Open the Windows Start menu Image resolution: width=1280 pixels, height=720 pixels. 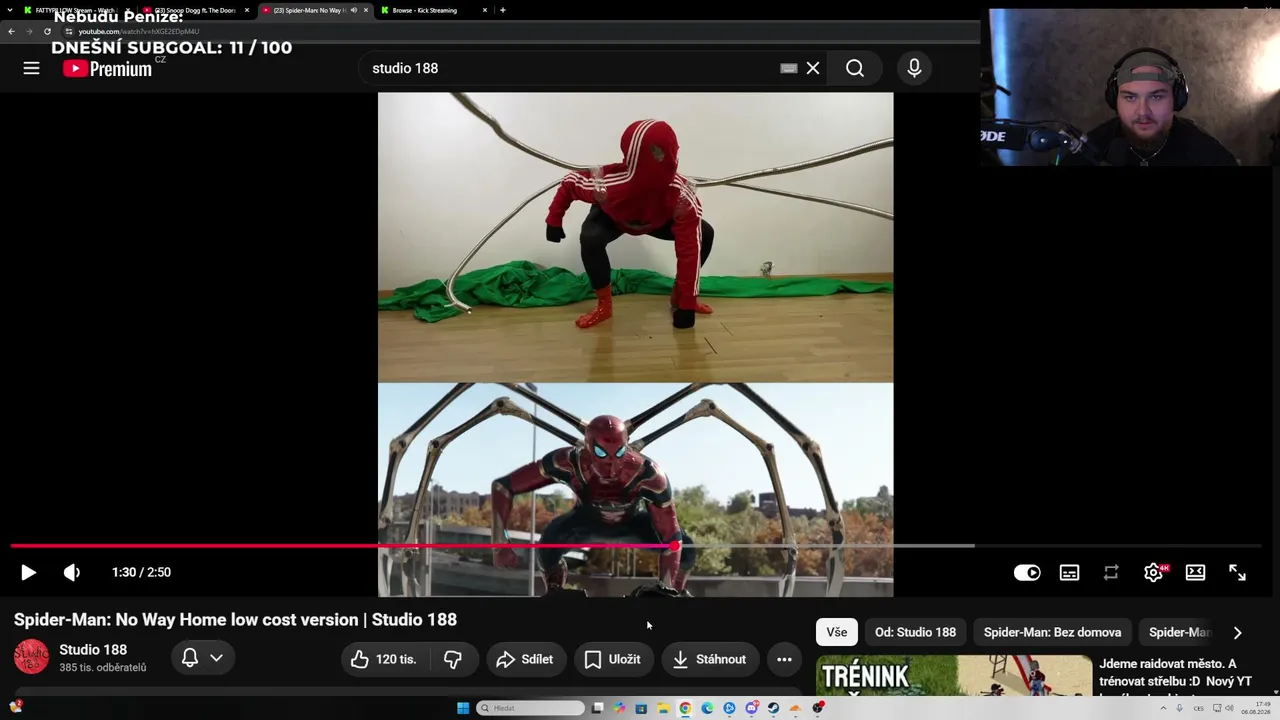tap(463, 708)
